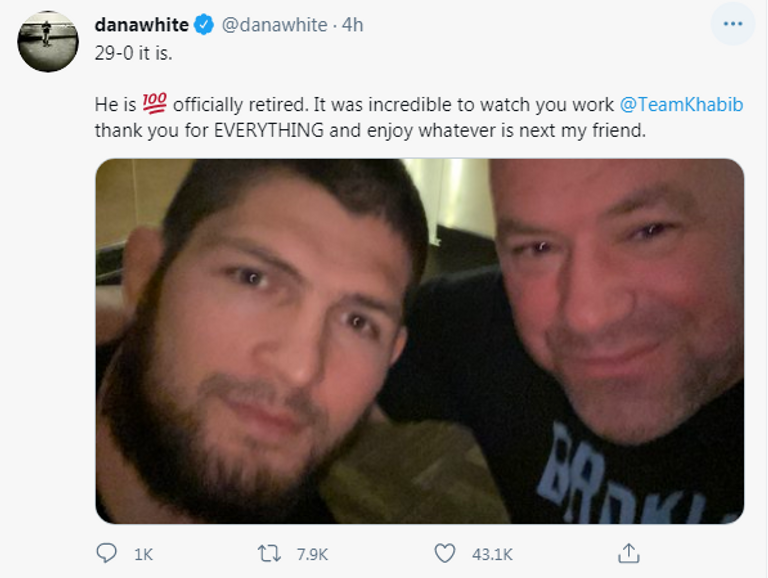Click the 4h timestamp link

352,25
